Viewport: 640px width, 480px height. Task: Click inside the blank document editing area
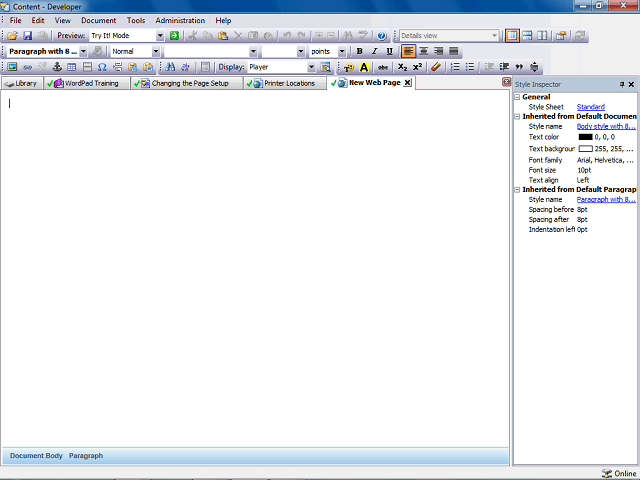(255, 268)
